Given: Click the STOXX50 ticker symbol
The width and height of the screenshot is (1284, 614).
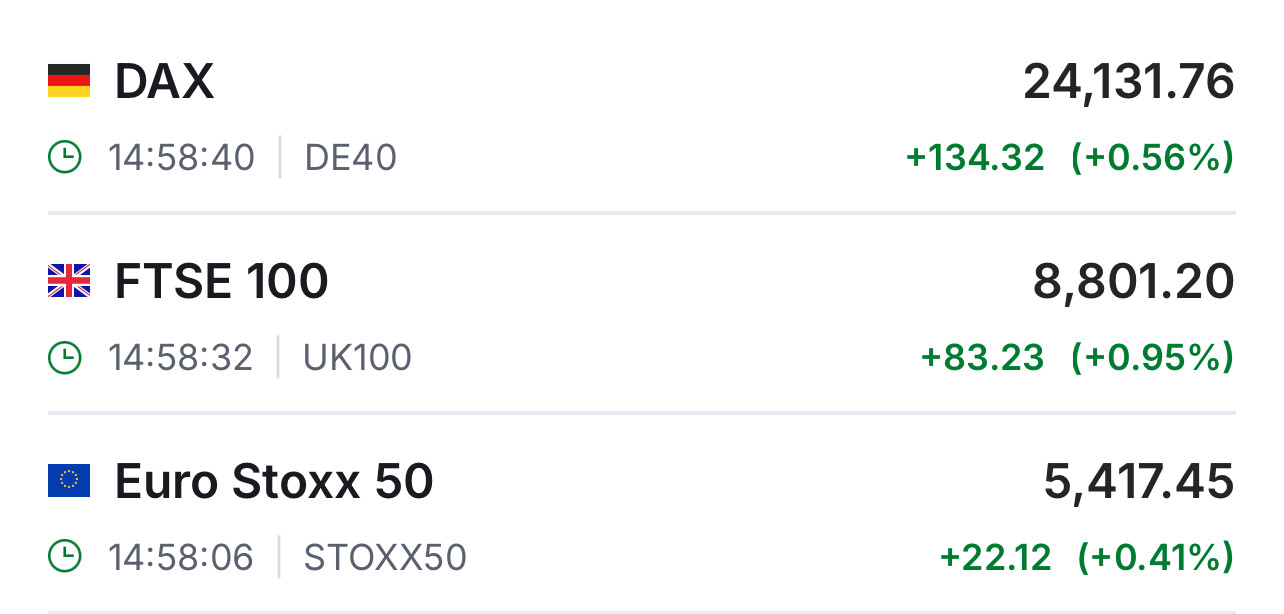Looking at the screenshot, I should 385,558.
